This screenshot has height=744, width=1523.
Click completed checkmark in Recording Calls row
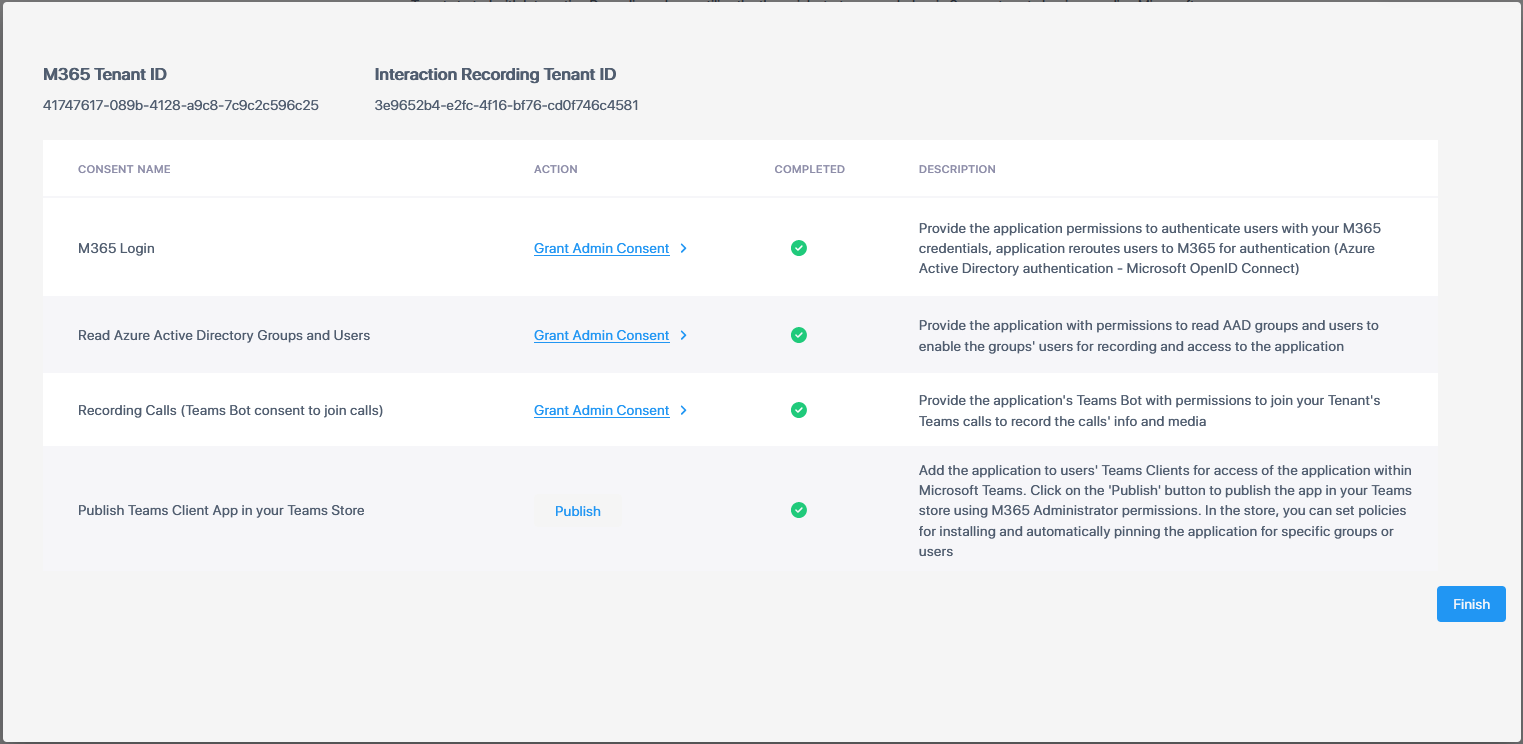click(x=798, y=410)
